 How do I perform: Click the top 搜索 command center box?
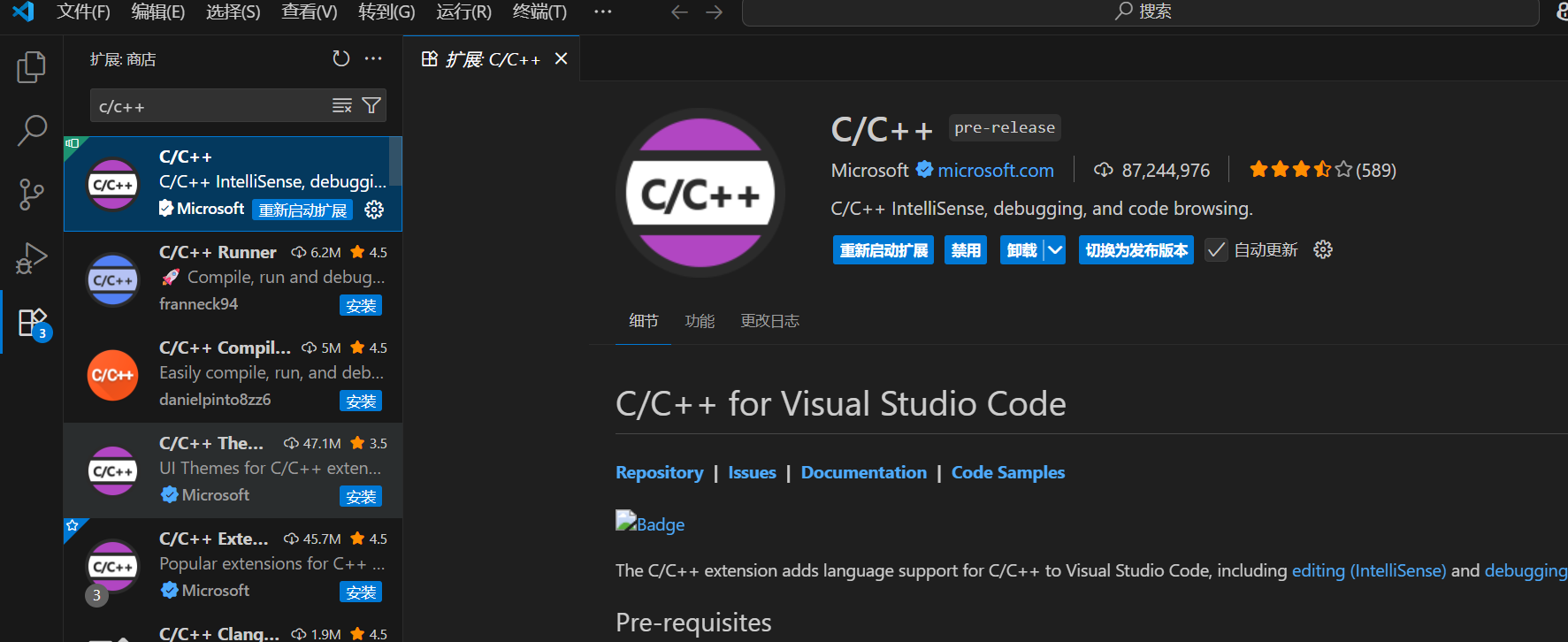coord(1141,11)
